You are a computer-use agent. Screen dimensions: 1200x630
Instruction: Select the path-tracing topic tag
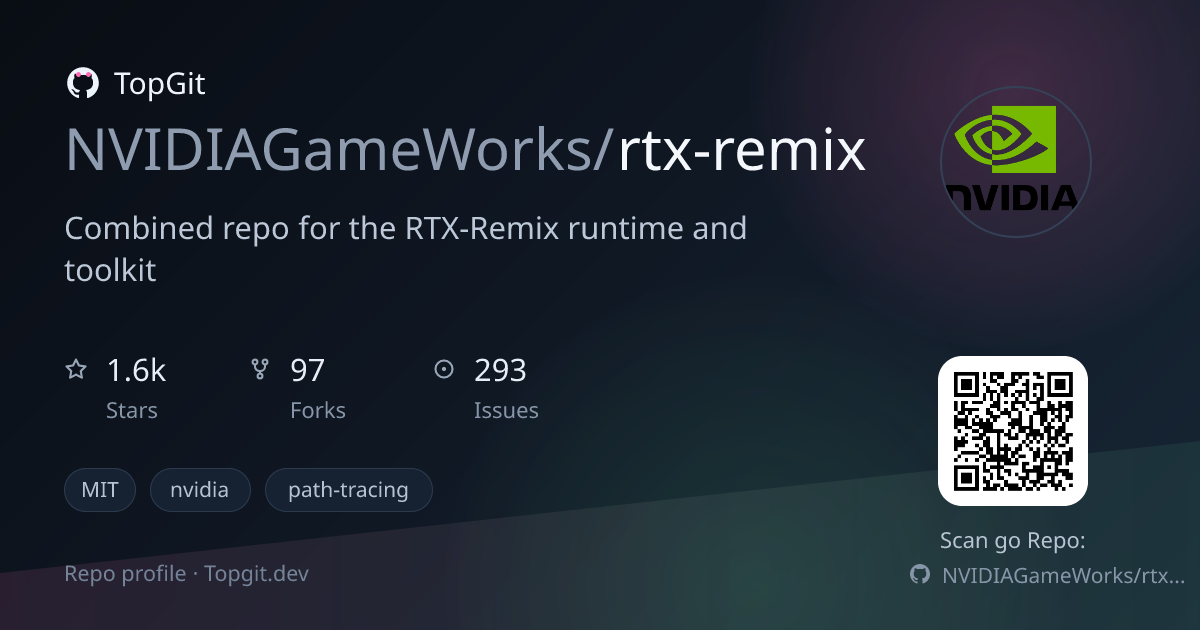[x=348, y=490]
